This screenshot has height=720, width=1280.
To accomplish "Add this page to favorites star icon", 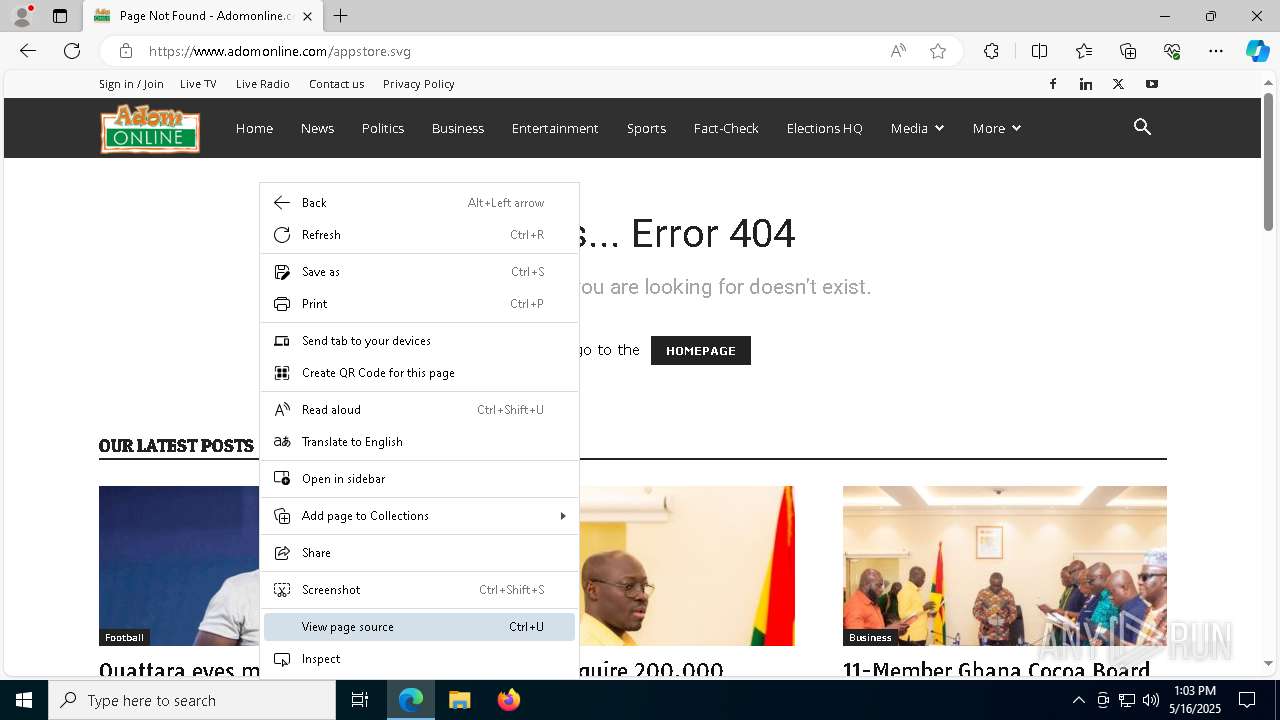I will [938, 51].
